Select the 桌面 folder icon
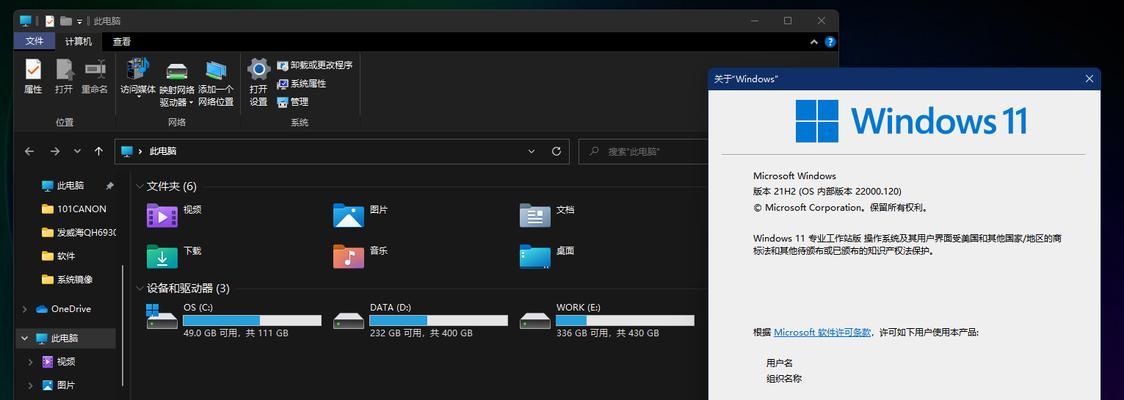The height and width of the screenshot is (400, 1124). (x=535, y=256)
